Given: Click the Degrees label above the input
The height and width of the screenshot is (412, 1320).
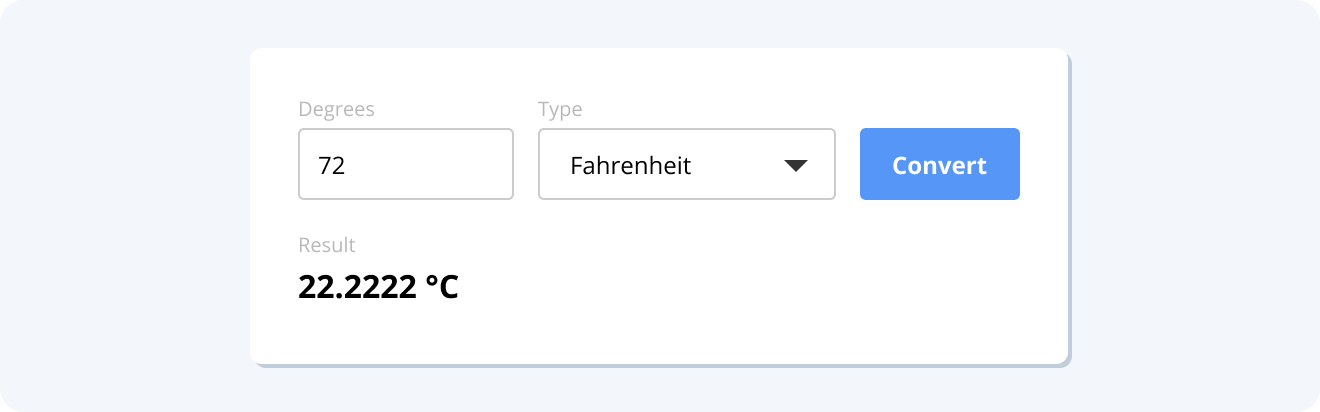Looking at the screenshot, I should coord(336,109).
